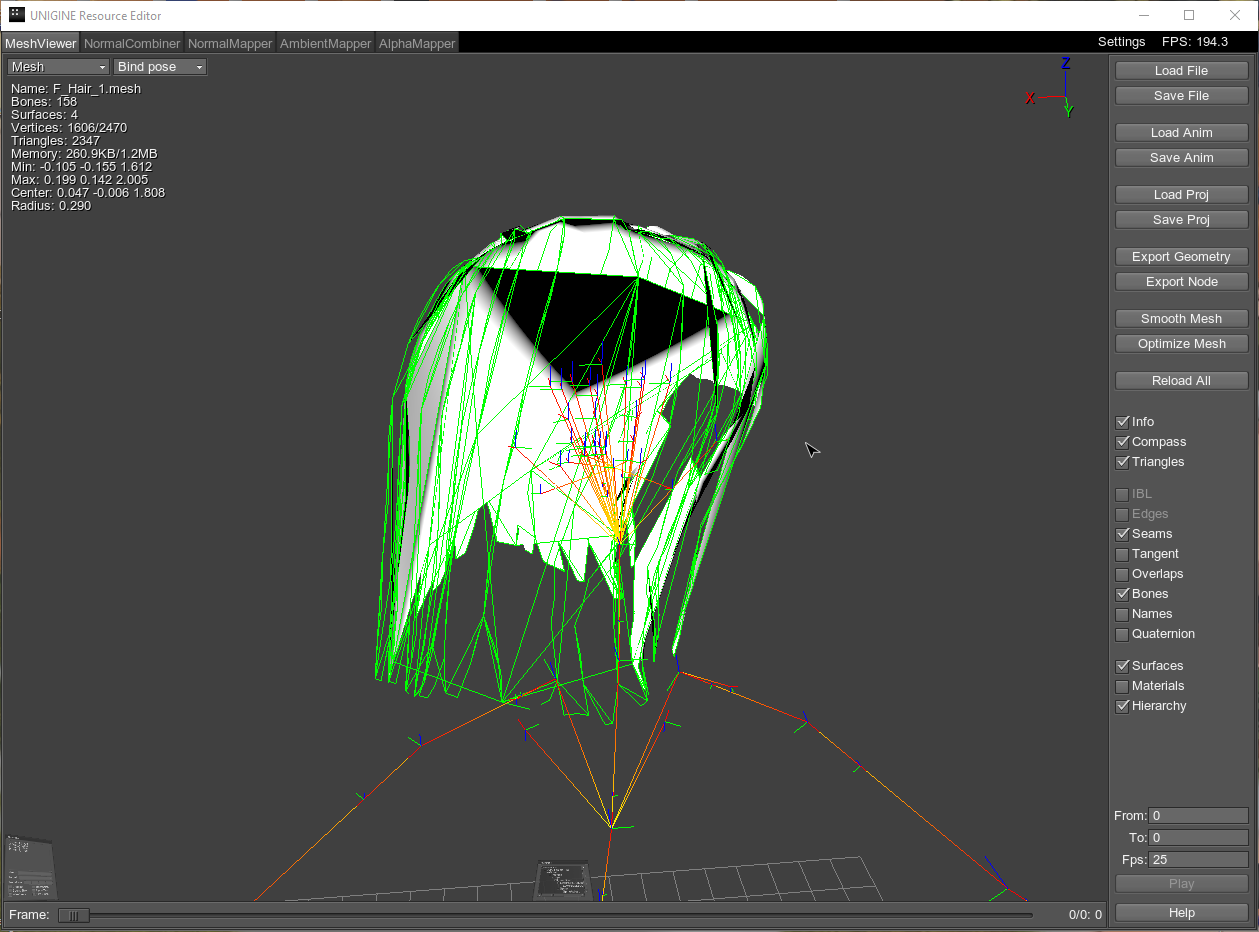The width and height of the screenshot is (1259, 932).
Task: Open the Mesh dropdown selector
Action: point(58,67)
